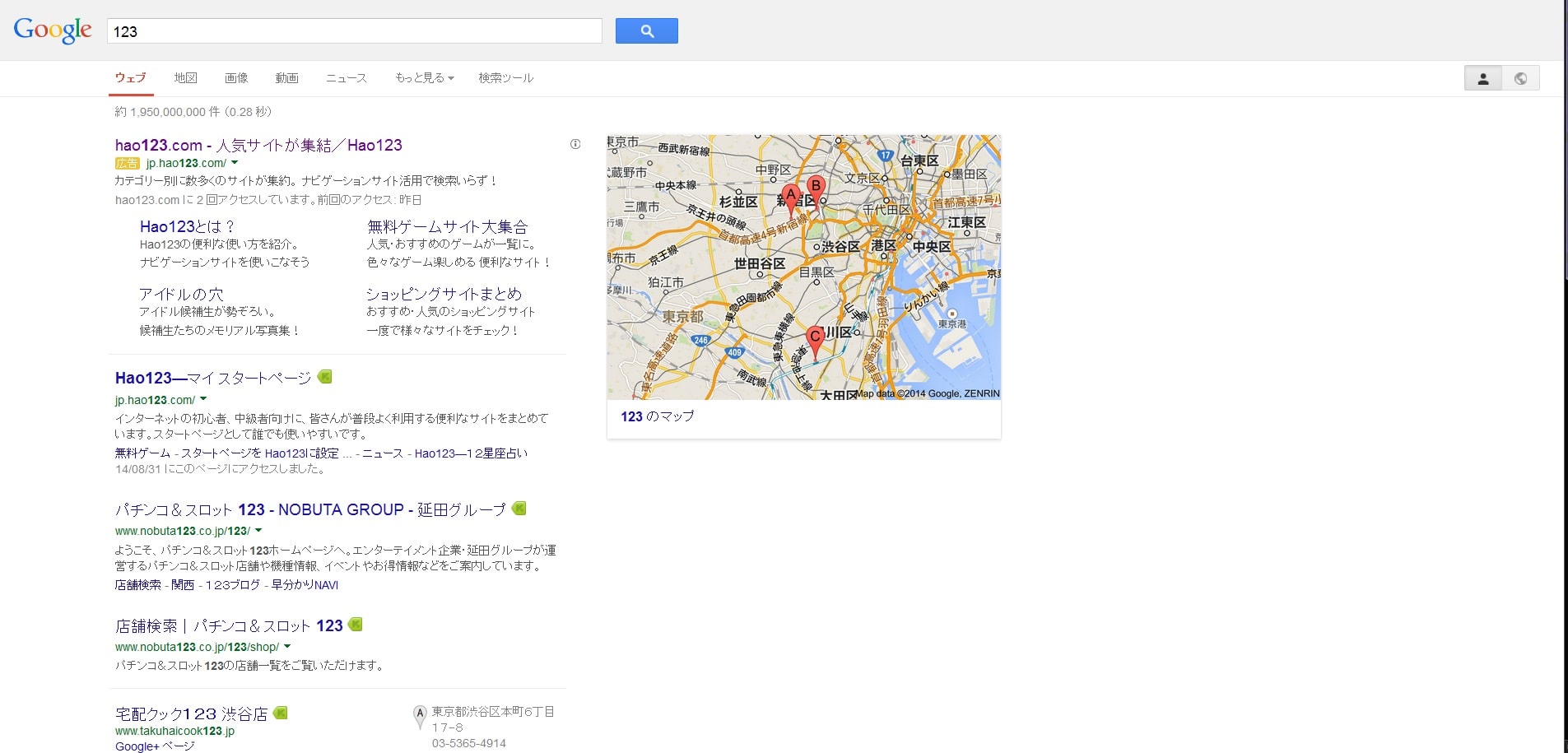Click the 123ブログ sublink
Image resolution: width=1568 pixels, height=753 pixels.
click(x=232, y=585)
